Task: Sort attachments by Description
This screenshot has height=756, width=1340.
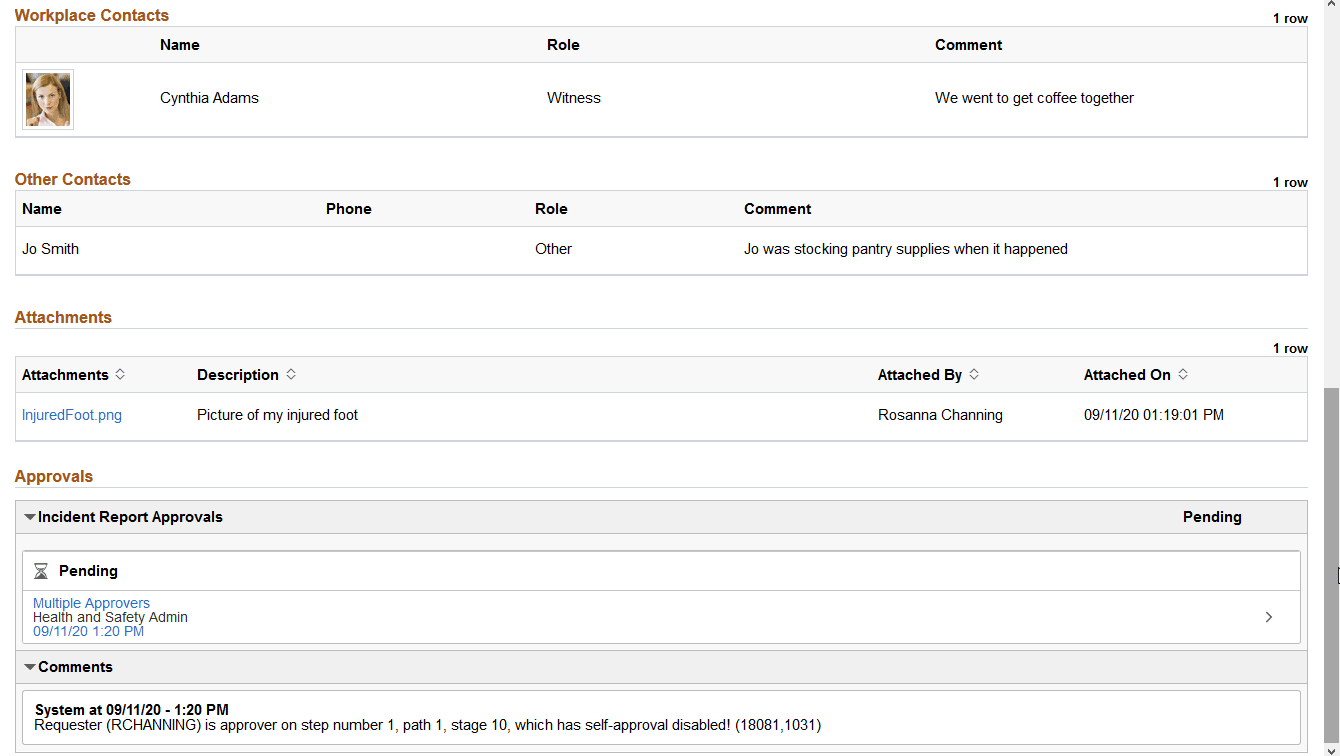Action: click(291, 374)
